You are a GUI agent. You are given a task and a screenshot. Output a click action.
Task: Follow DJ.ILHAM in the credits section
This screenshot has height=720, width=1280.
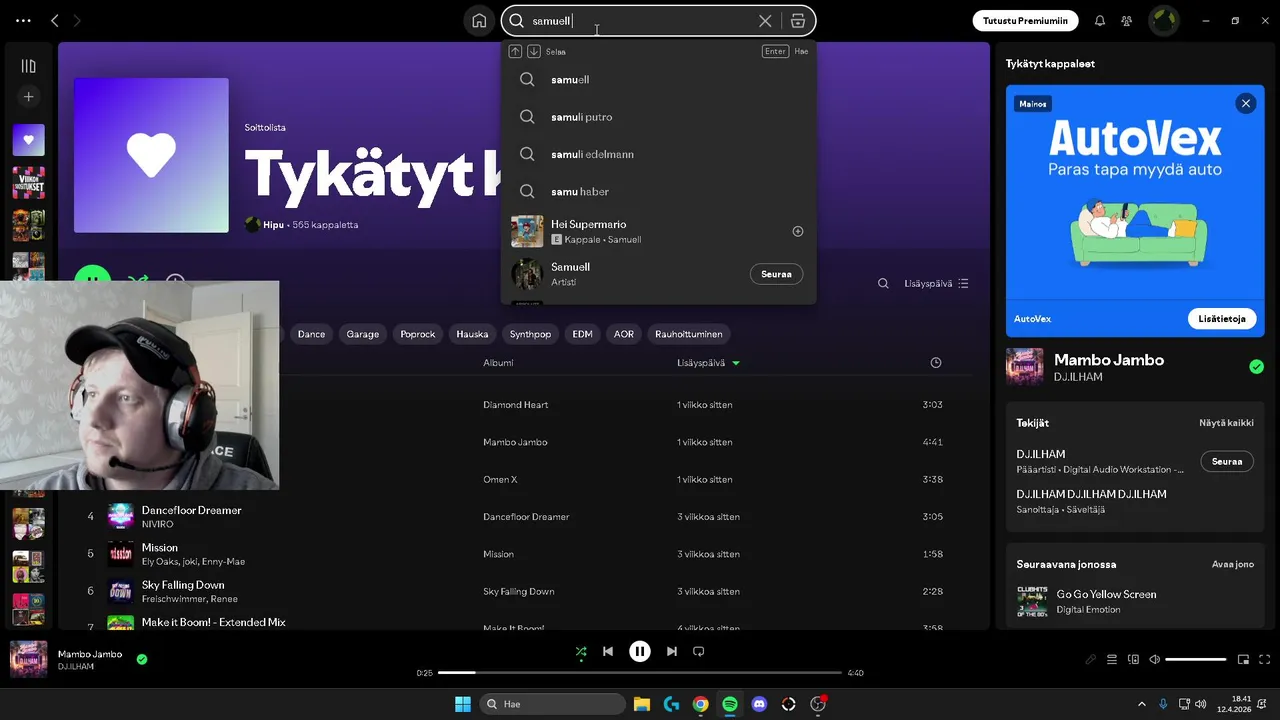tap(1227, 462)
